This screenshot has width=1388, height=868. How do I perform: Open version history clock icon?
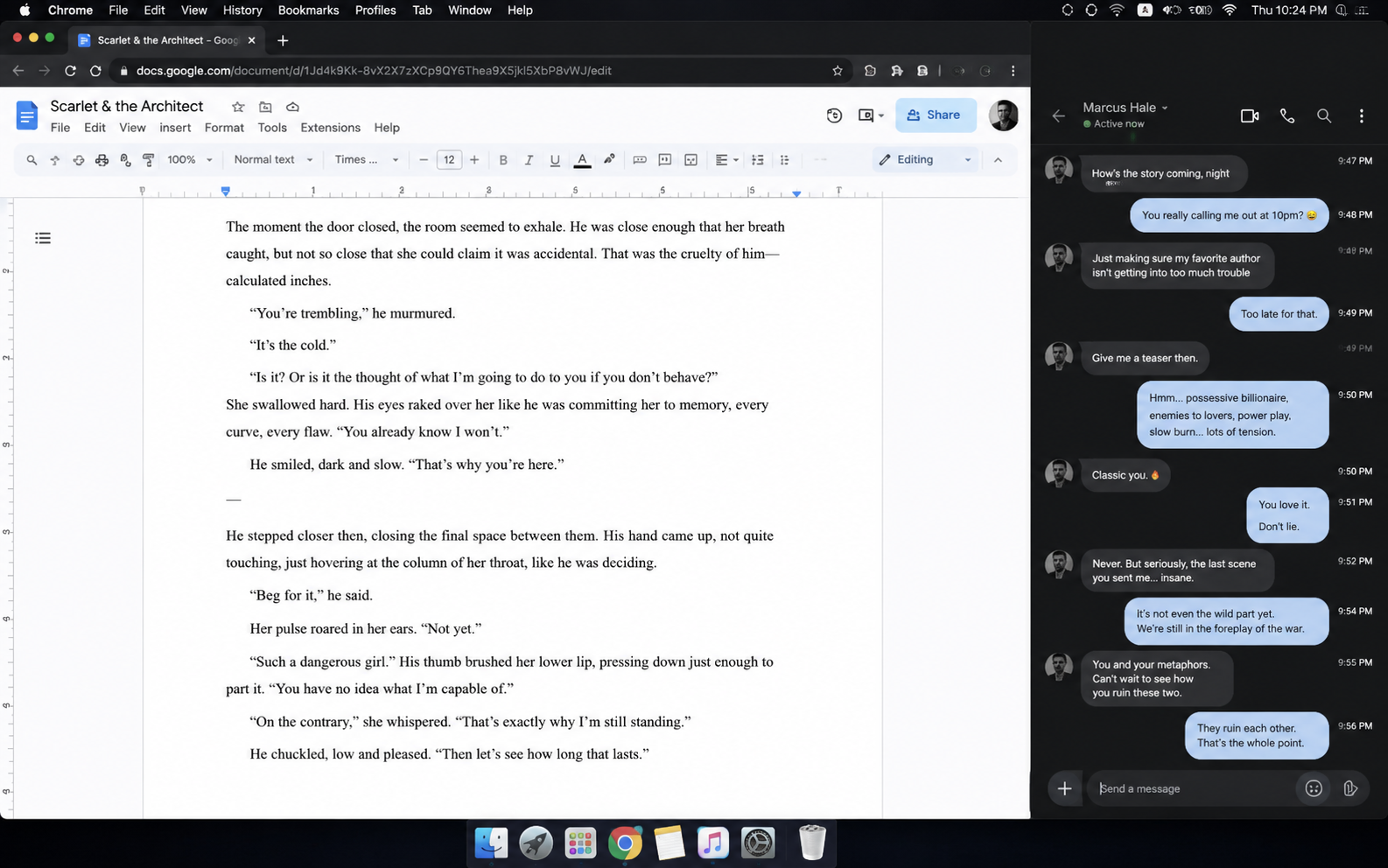834,115
